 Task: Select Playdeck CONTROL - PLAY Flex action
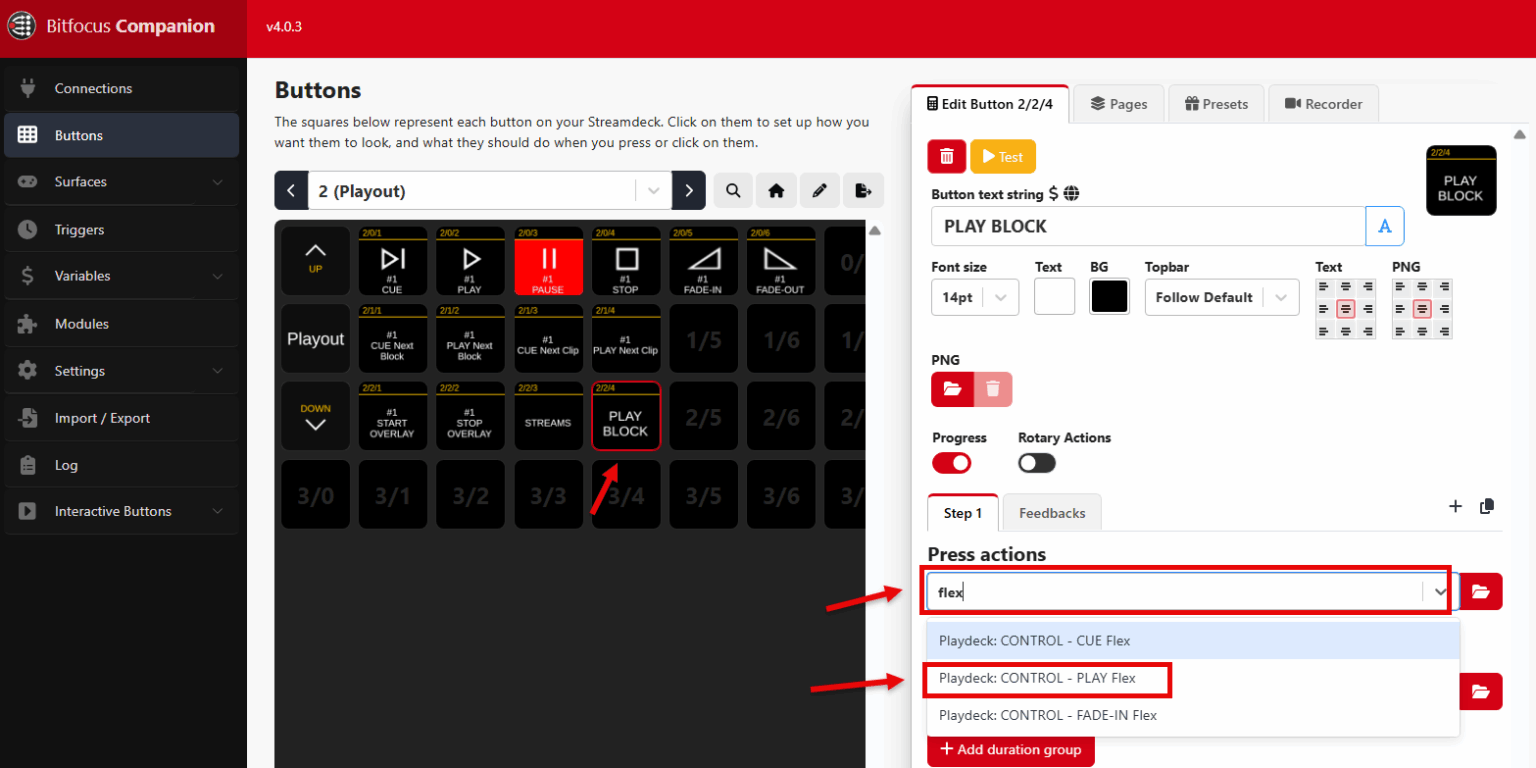tap(1047, 679)
